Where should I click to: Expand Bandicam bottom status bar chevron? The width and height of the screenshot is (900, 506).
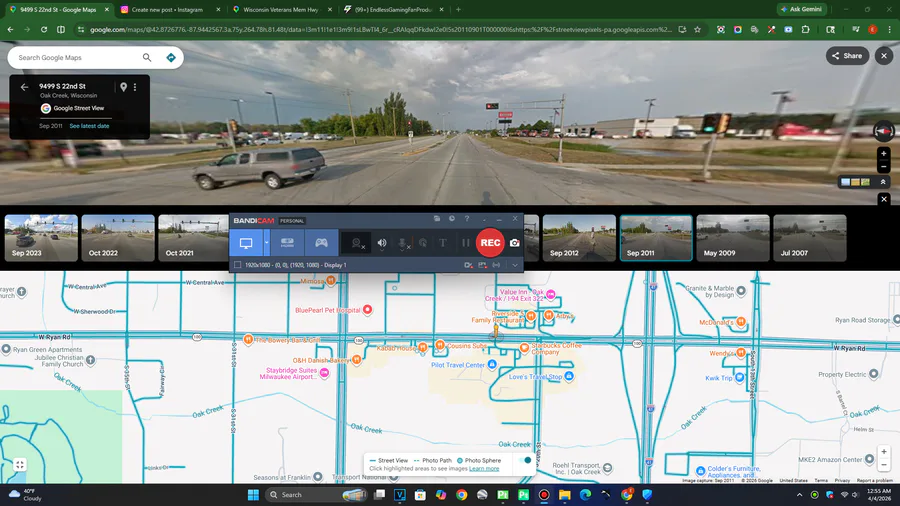pos(515,265)
